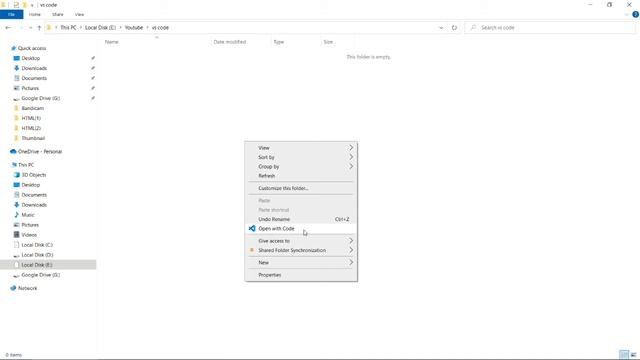This screenshot has width=640, height=360.
Task: Open Local Disk (D:) in navigation pane
Action: (37, 255)
